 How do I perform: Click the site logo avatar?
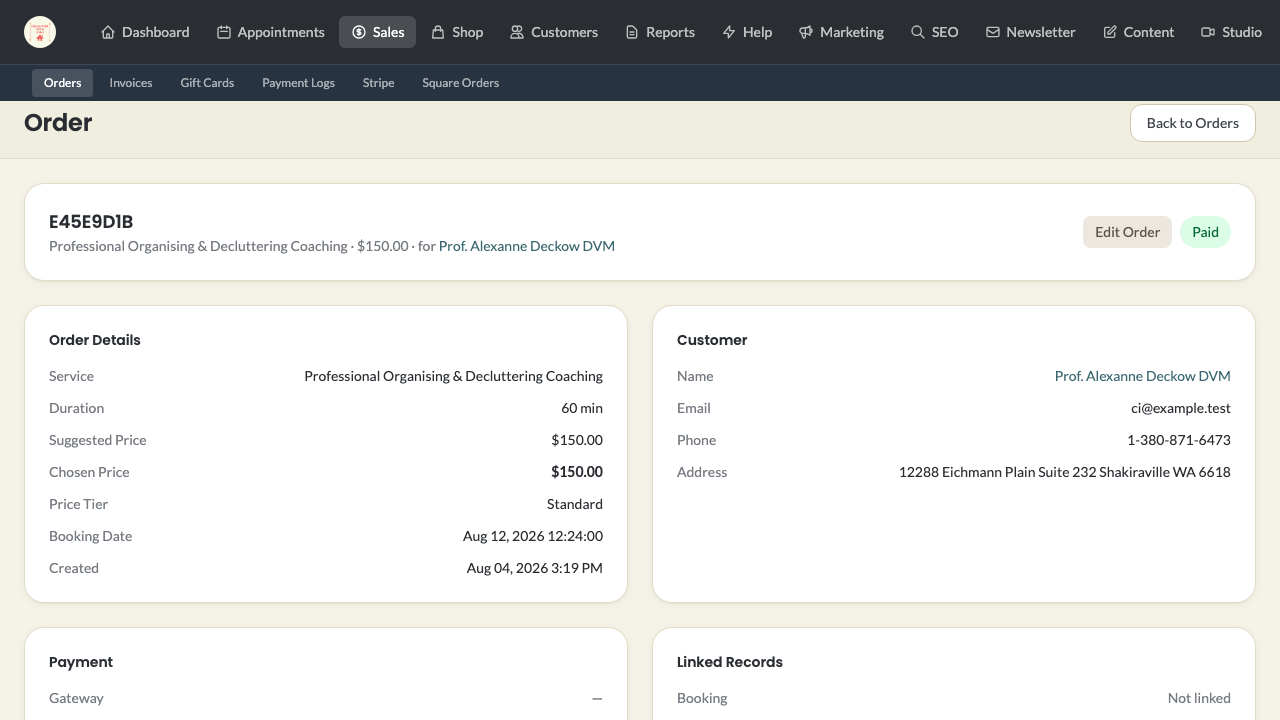click(40, 32)
